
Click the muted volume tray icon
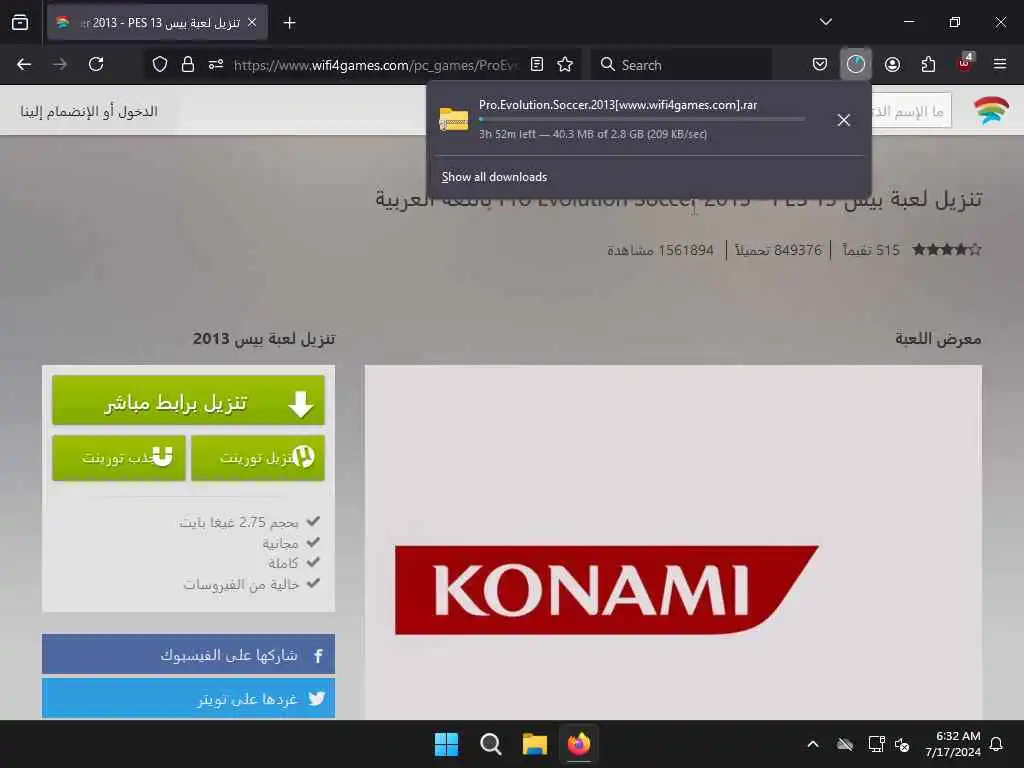click(x=903, y=744)
